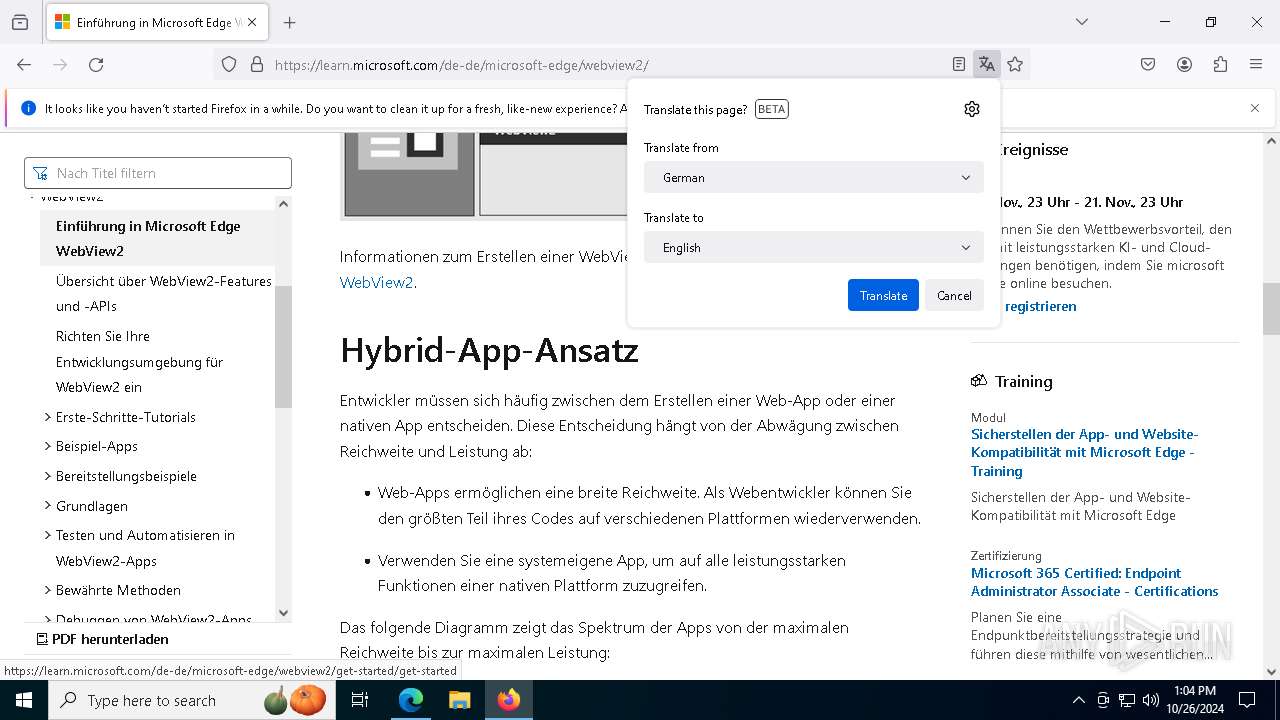Open the Translate from German dropdown
The image size is (1280, 720).
tap(814, 177)
